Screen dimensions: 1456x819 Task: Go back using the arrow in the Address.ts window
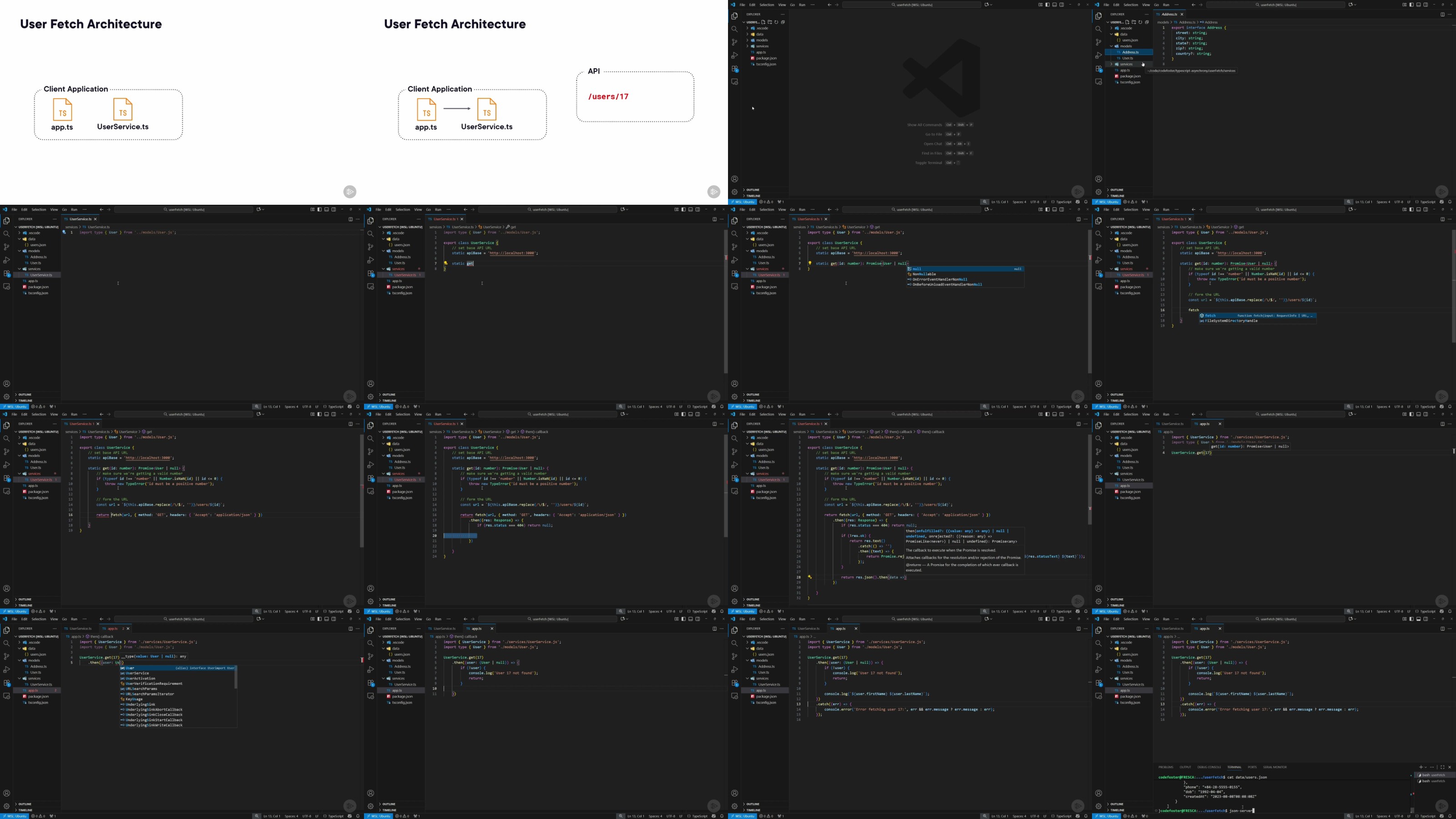click(x=1193, y=5)
